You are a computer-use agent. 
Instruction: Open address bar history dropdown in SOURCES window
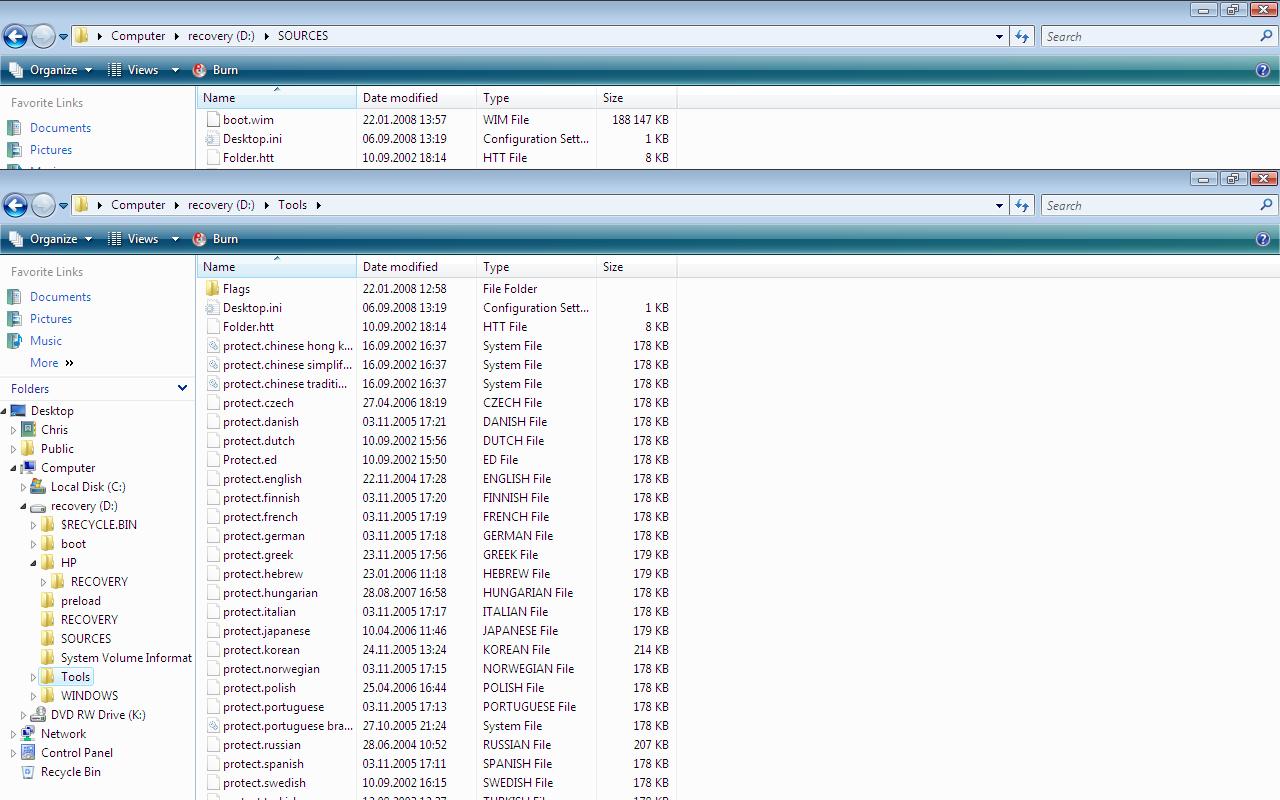(x=999, y=36)
